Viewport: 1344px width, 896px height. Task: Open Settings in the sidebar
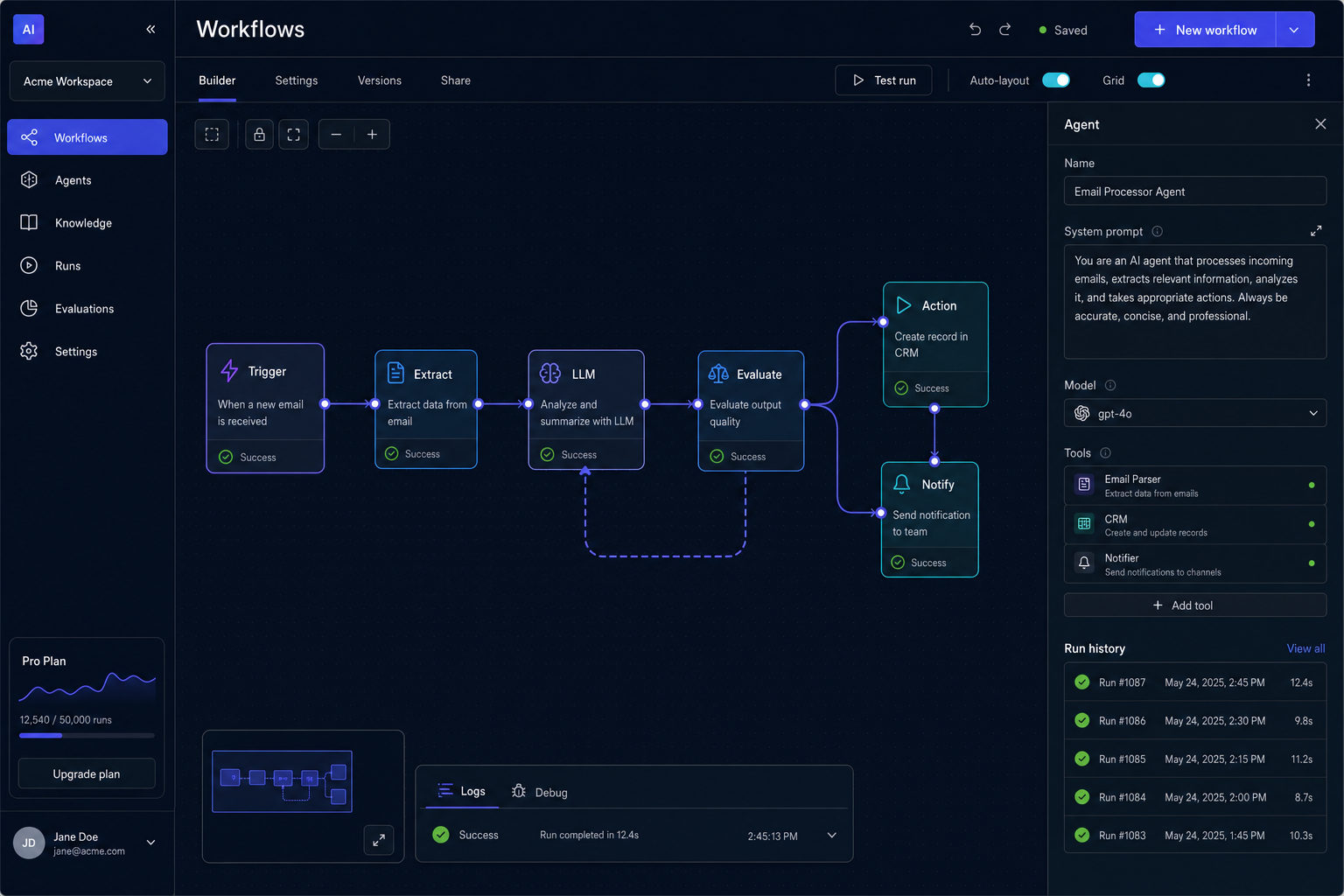[x=87, y=352]
